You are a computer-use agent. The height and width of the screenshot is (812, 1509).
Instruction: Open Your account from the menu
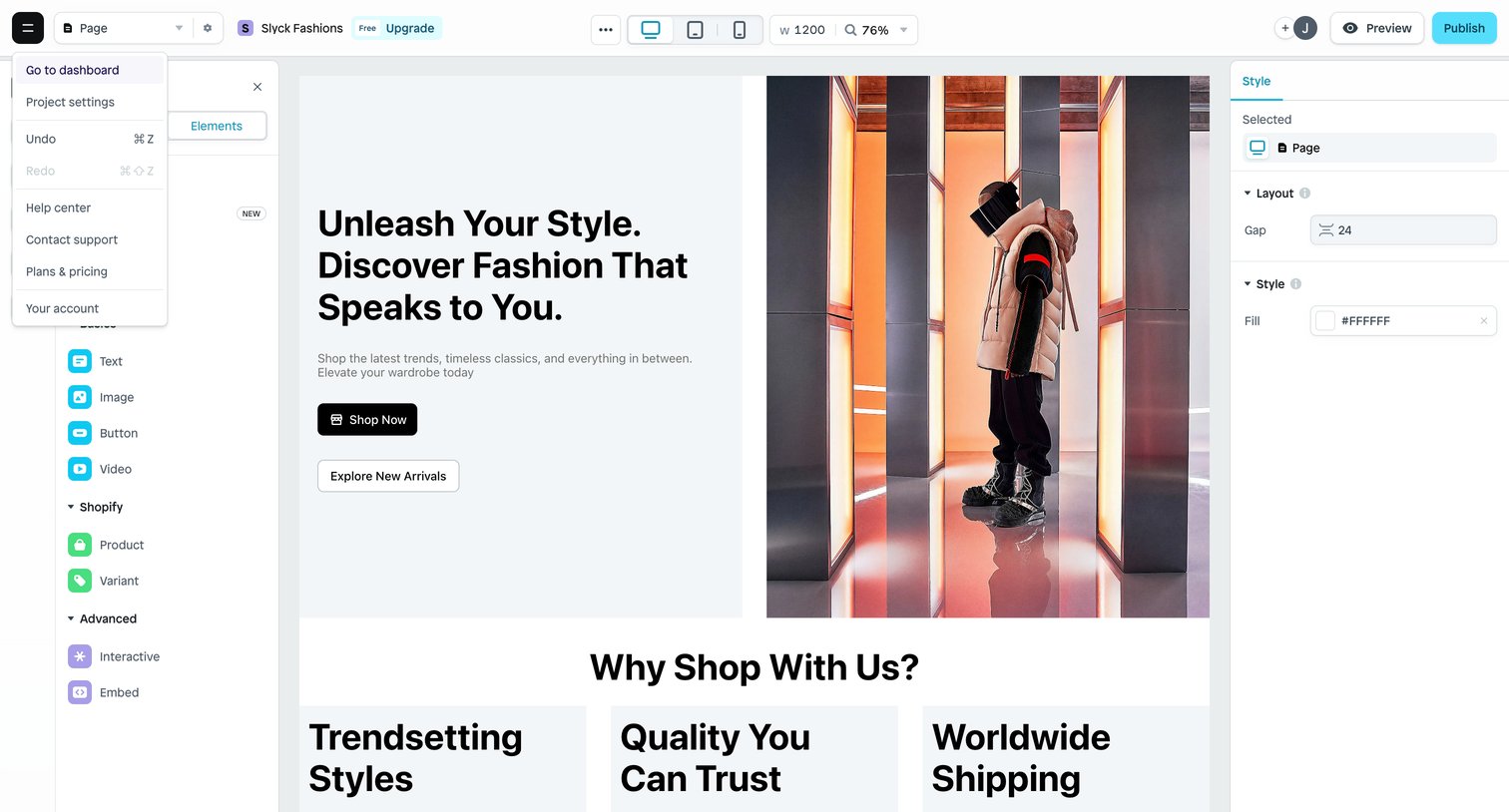tap(89, 308)
